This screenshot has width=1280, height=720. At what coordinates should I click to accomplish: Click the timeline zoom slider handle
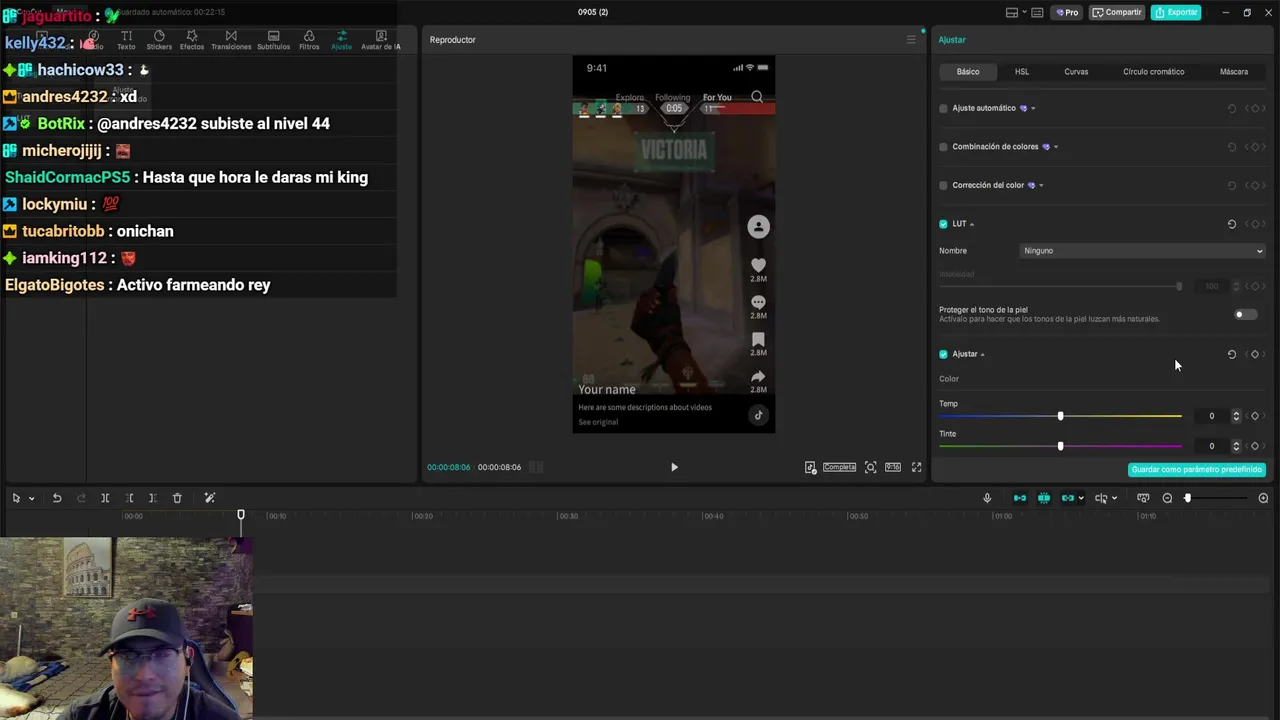[1188, 498]
